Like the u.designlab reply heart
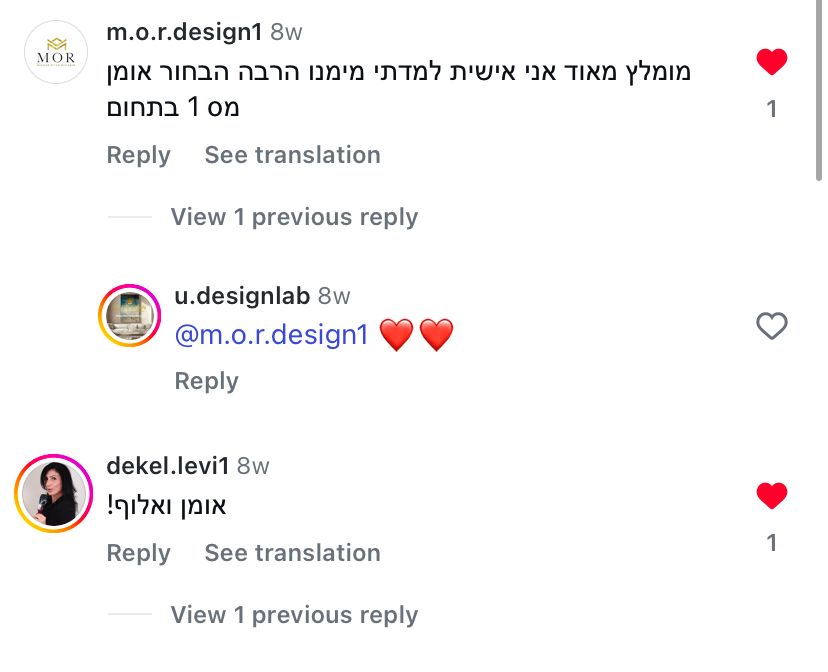828x672 pixels. click(x=771, y=326)
